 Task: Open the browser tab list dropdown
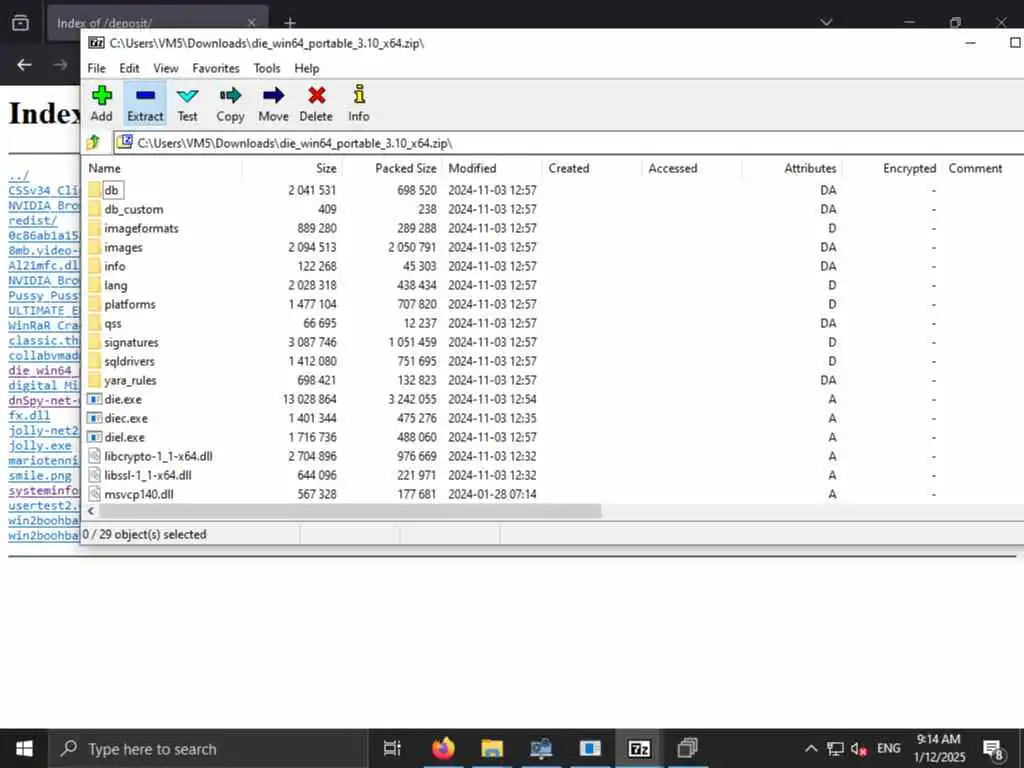[826, 22]
